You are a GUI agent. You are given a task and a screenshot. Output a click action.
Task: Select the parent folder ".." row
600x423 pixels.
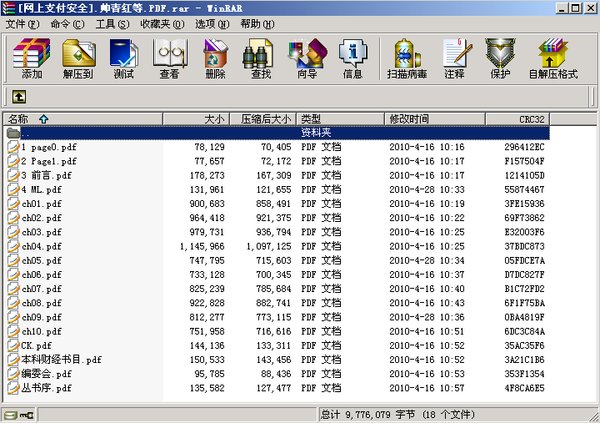click(x=27, y=132)
